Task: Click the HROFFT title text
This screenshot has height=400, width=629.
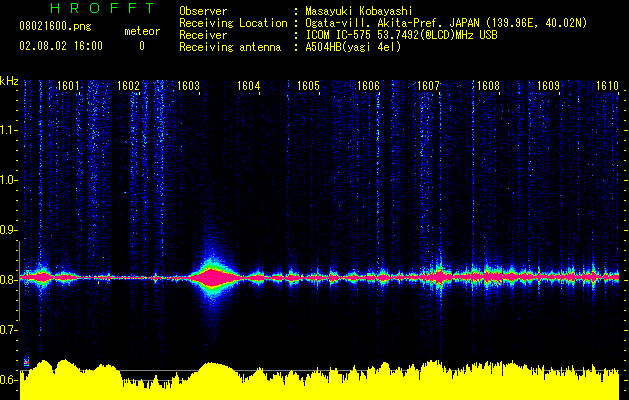Action: coord(102,8)
